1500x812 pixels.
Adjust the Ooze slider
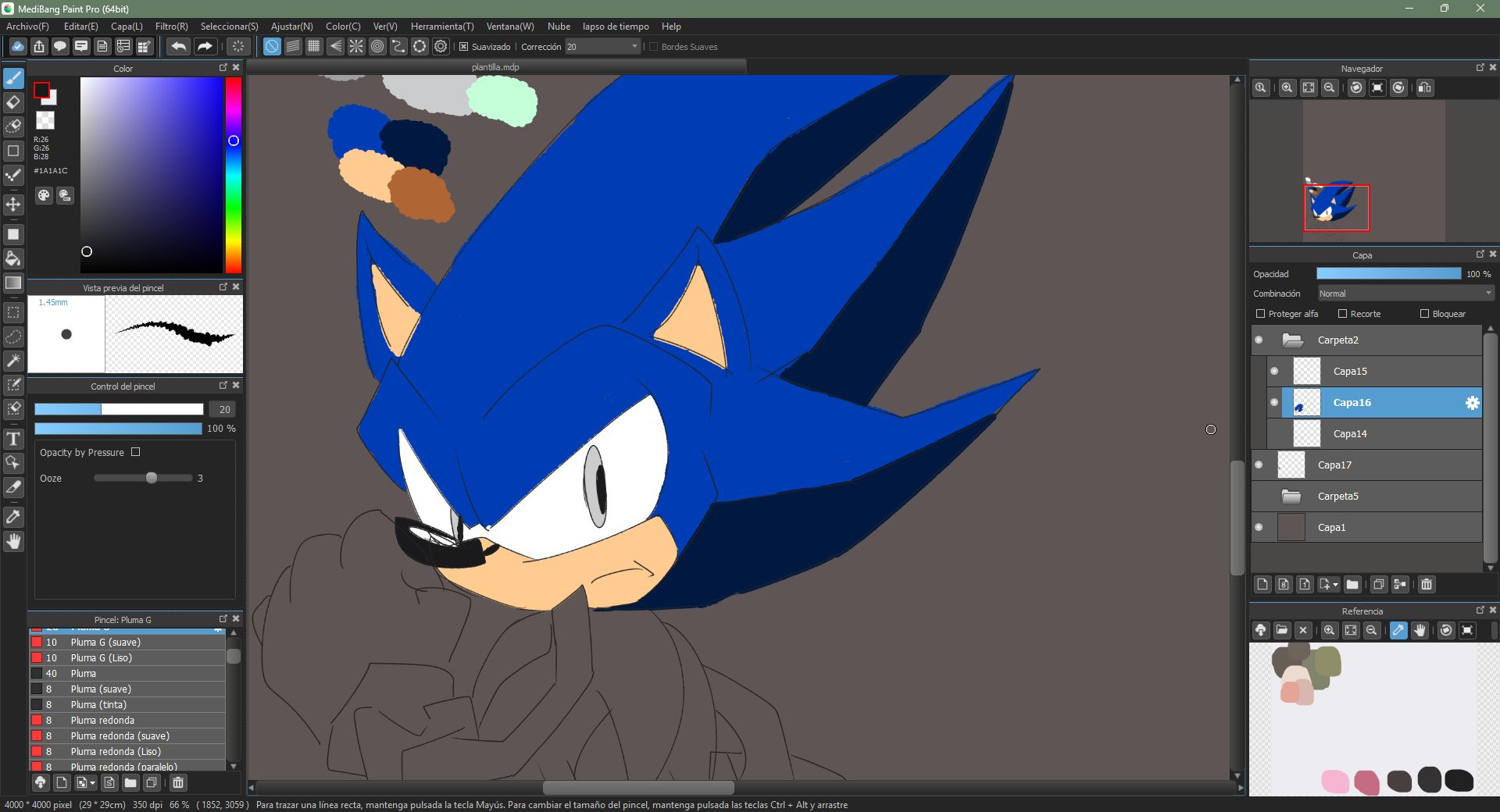144,478
